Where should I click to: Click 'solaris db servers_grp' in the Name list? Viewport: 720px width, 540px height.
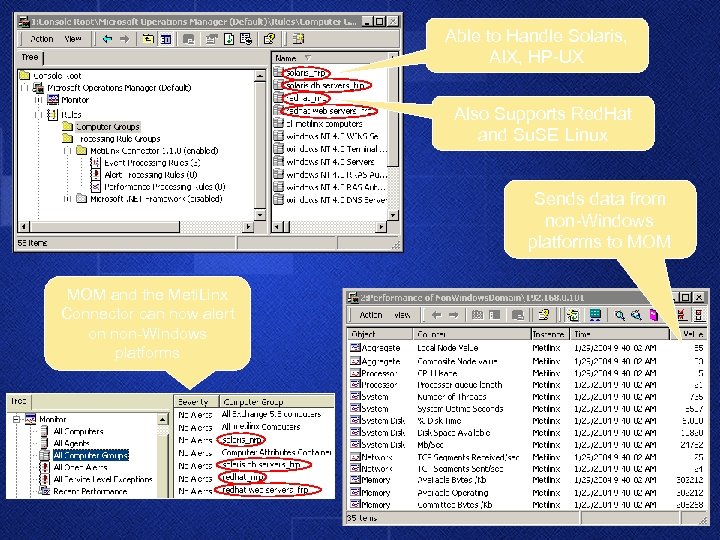point(325,85)
